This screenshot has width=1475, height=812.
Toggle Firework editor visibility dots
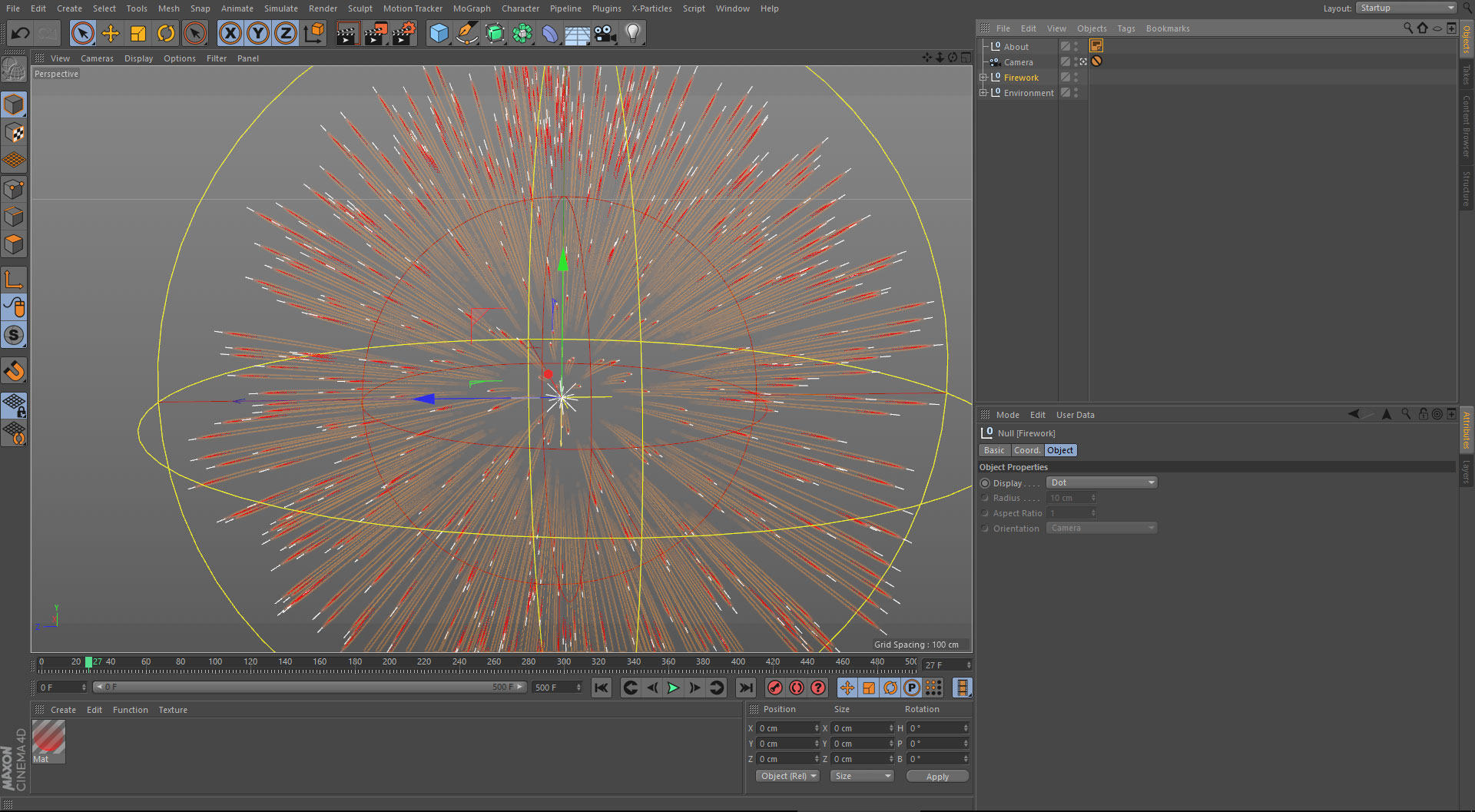(1076, 77)
